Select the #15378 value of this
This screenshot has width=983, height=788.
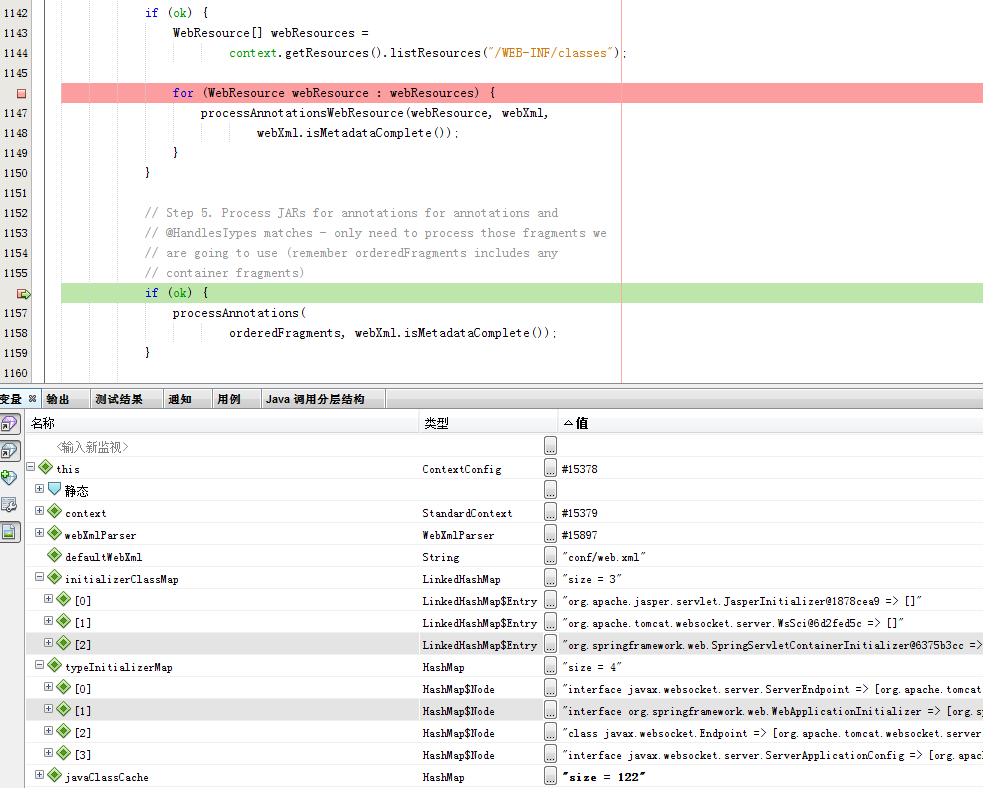[579, 470]
